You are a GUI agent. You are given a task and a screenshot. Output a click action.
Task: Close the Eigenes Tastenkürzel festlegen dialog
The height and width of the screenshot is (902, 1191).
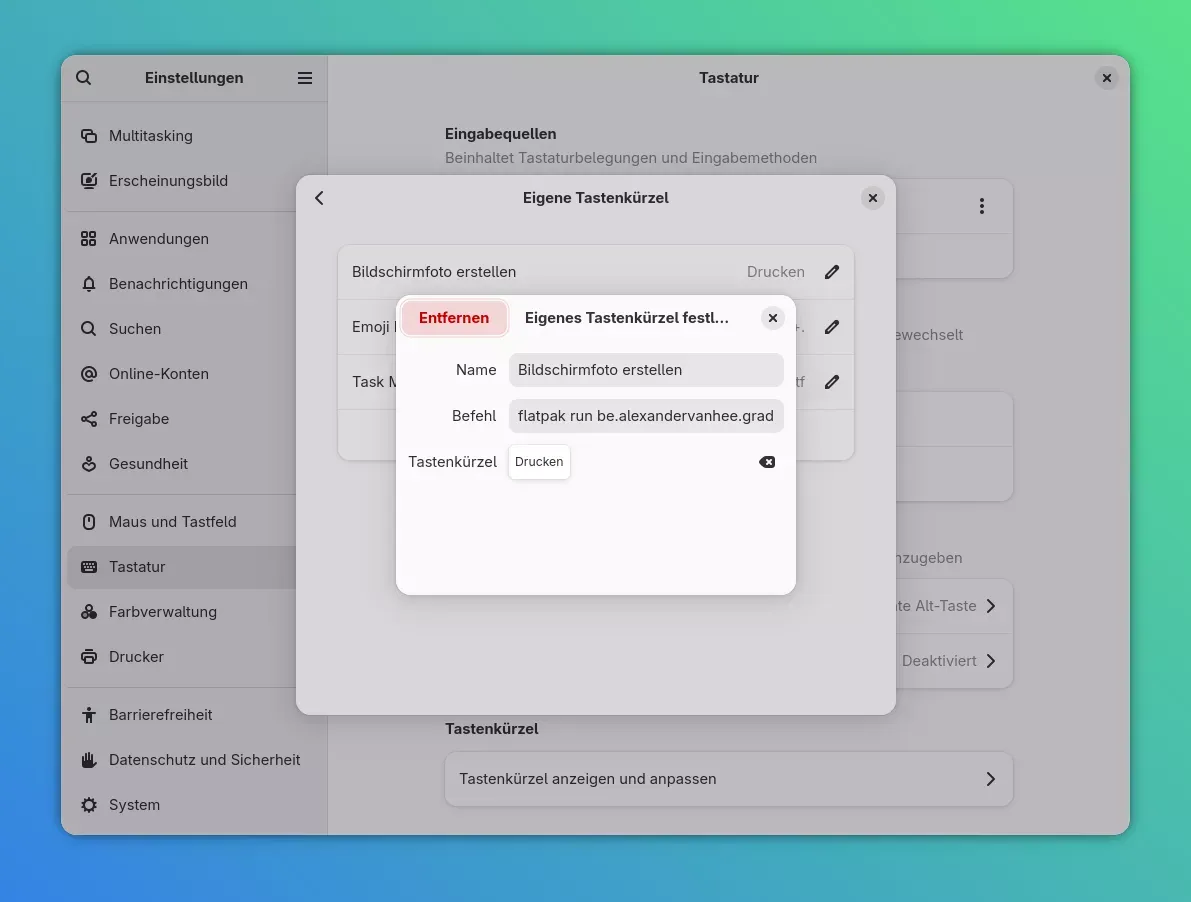(x=773, y=318)
